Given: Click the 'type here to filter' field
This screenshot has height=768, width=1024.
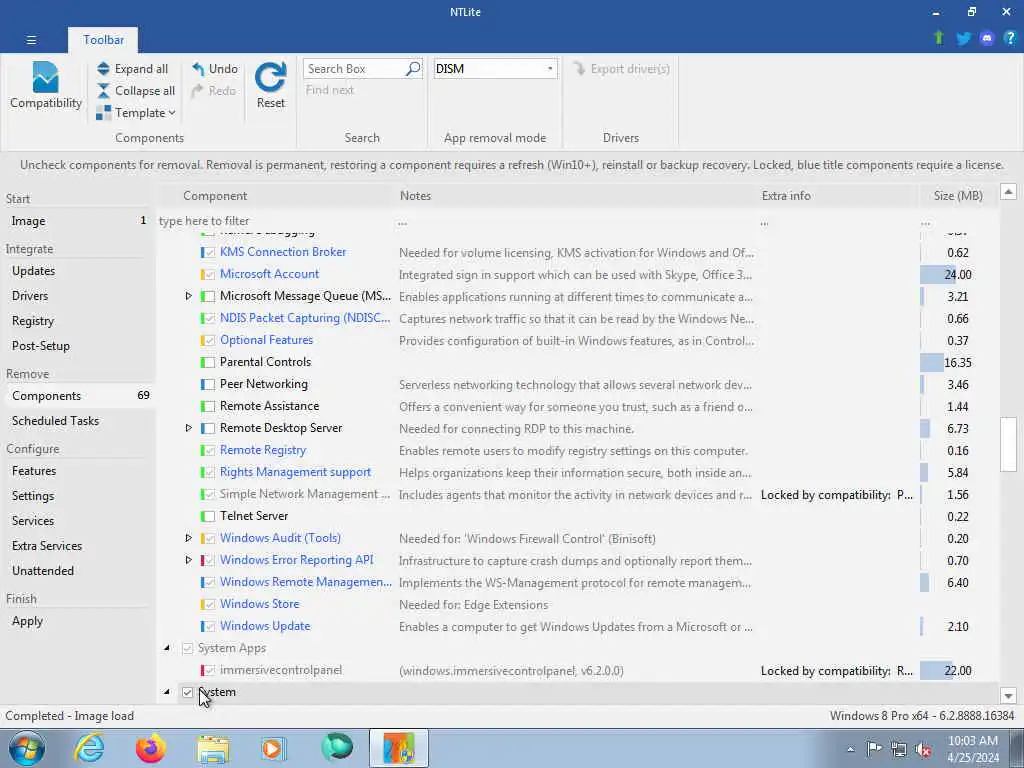Looking at the screenshot, I should click(x=276, y=221).
